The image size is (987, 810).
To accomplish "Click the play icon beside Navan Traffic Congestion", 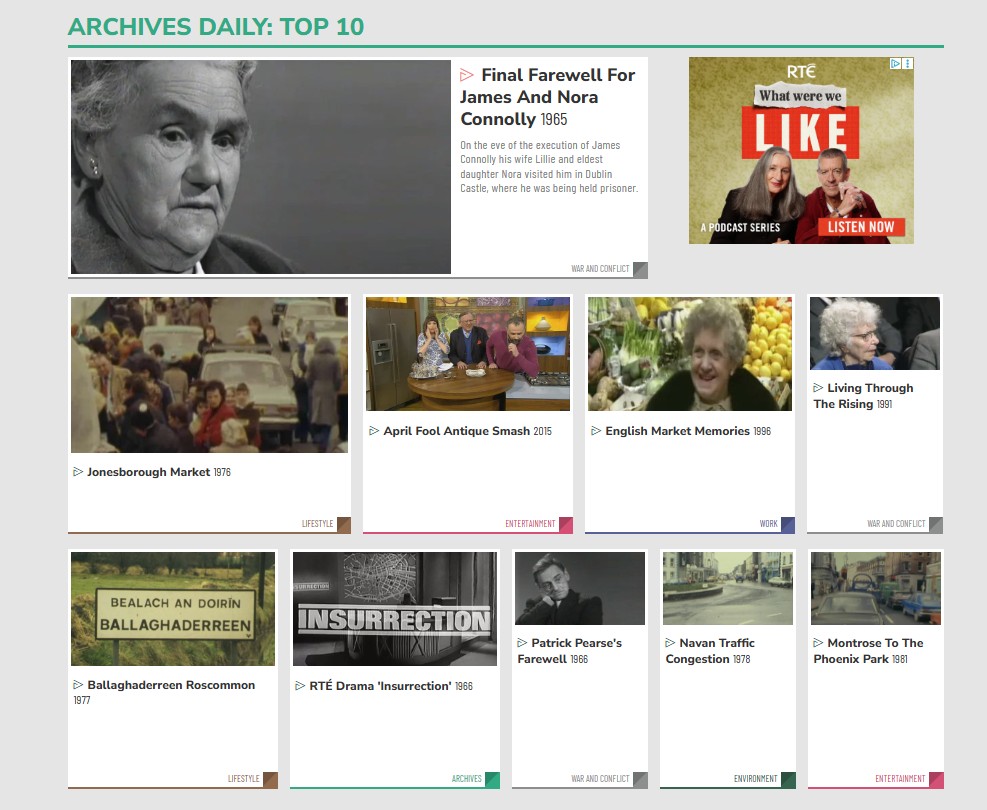I will (x=669, y=643).
